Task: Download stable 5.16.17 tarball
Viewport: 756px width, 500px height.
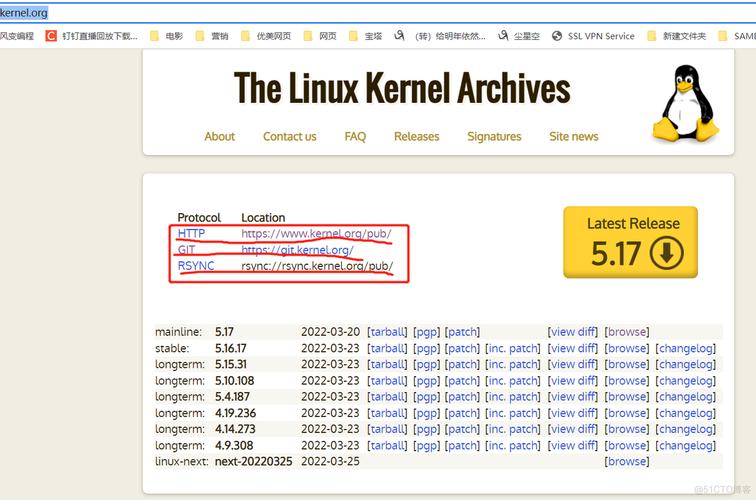Action: coord(387,348)
